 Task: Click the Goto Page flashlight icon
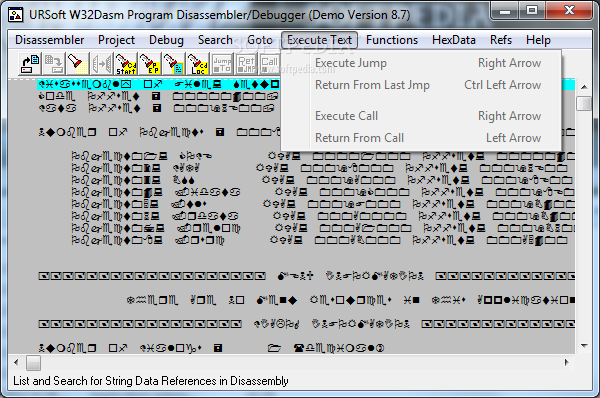coord(173,64)
